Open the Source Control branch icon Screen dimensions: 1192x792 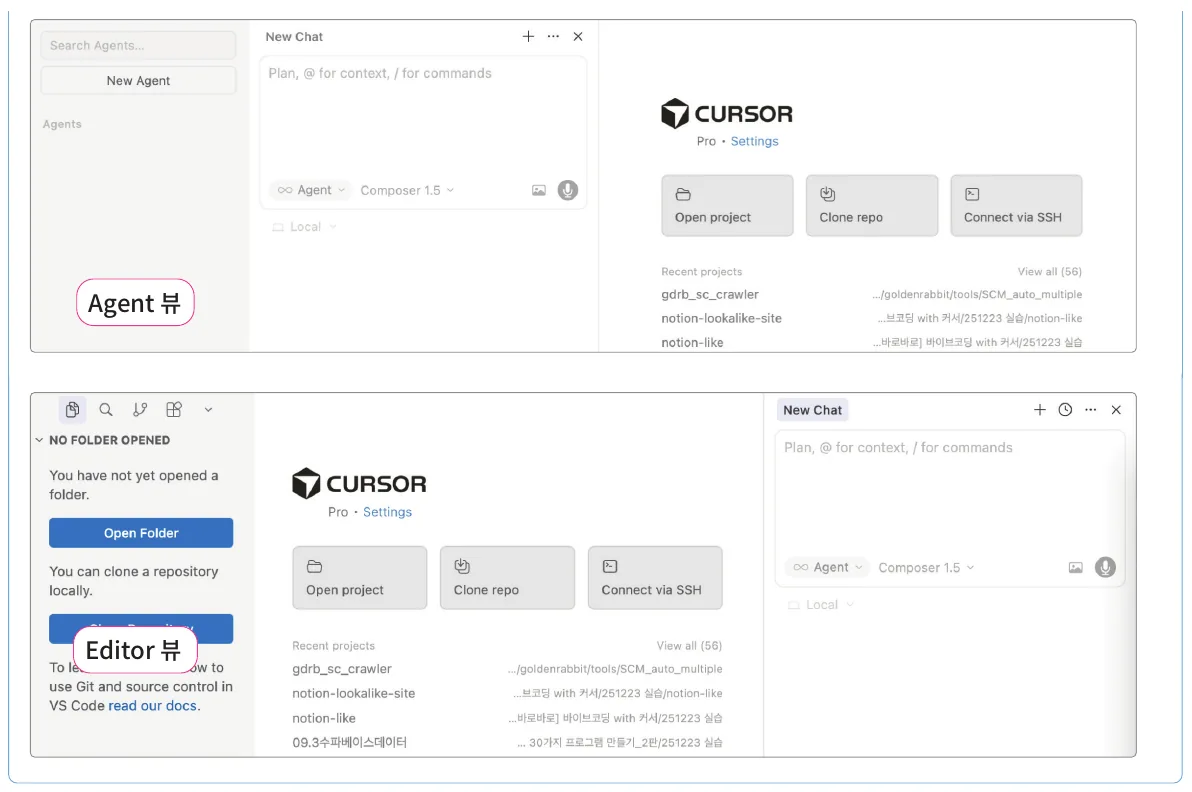(140, 410)
